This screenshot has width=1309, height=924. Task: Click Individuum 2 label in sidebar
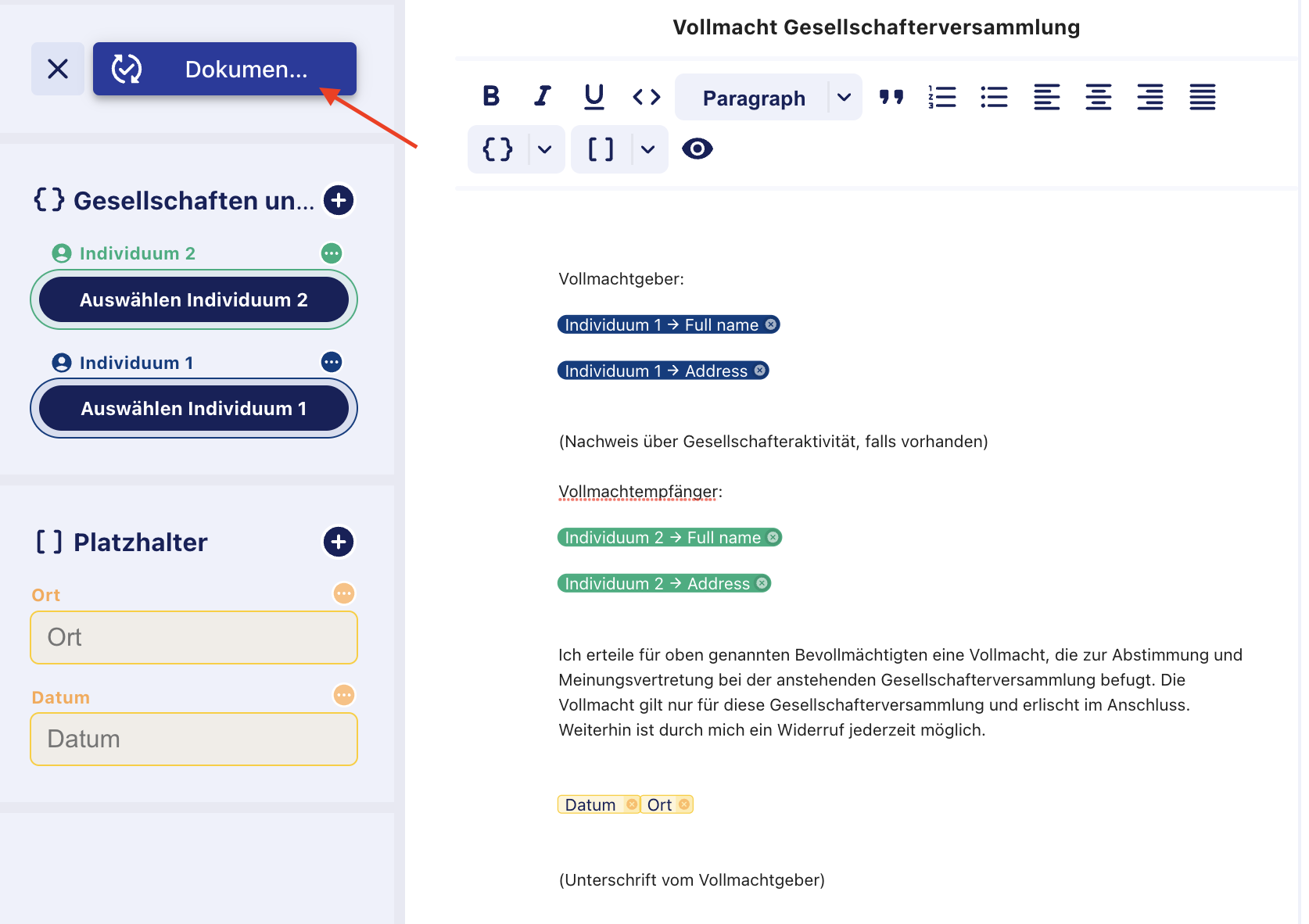137,253
